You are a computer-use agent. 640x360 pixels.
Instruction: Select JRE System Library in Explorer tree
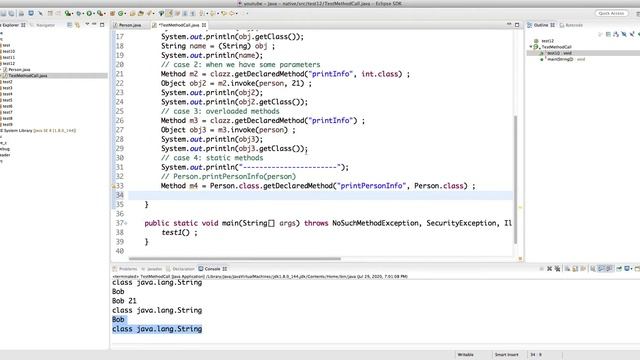click(38, 131)
